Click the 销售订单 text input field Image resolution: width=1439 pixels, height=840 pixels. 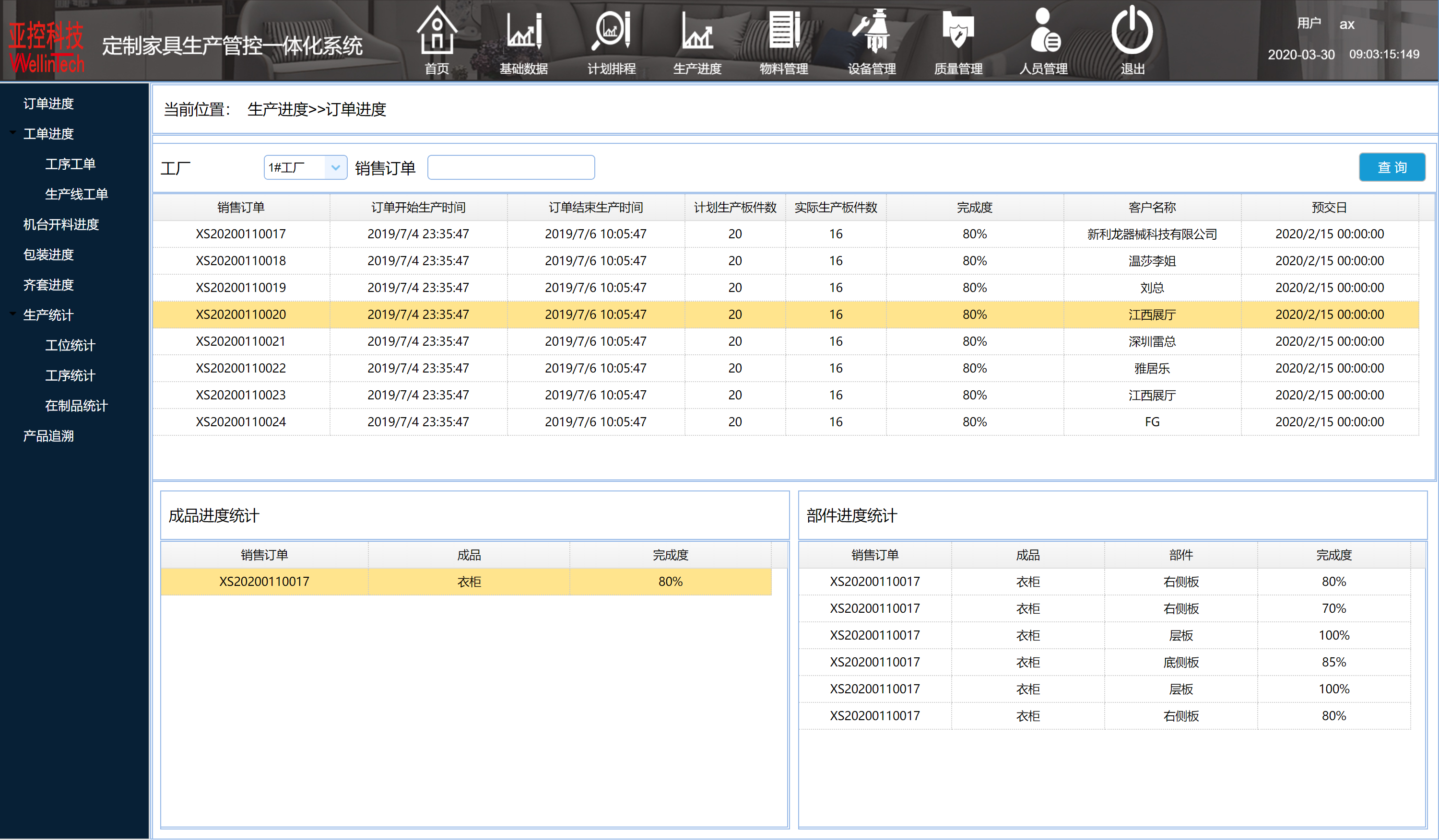510,168
